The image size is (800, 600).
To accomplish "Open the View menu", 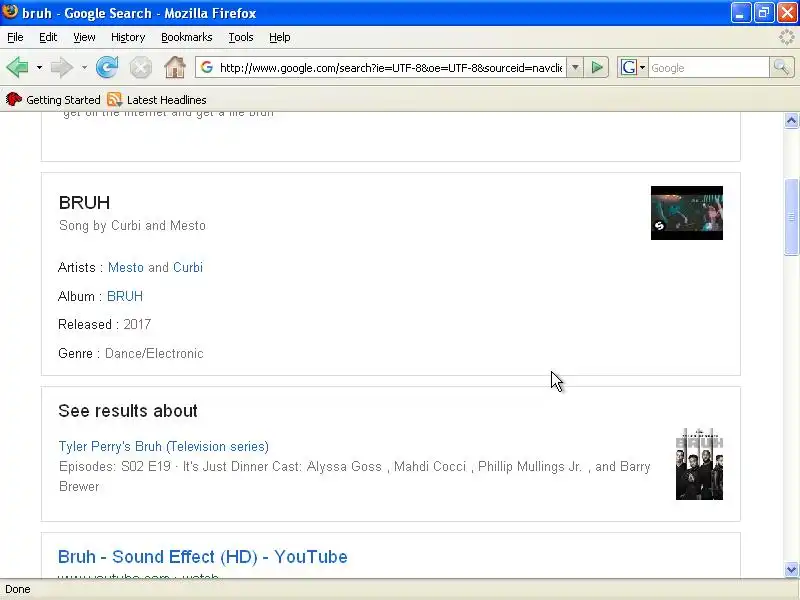I will point(84,37).
